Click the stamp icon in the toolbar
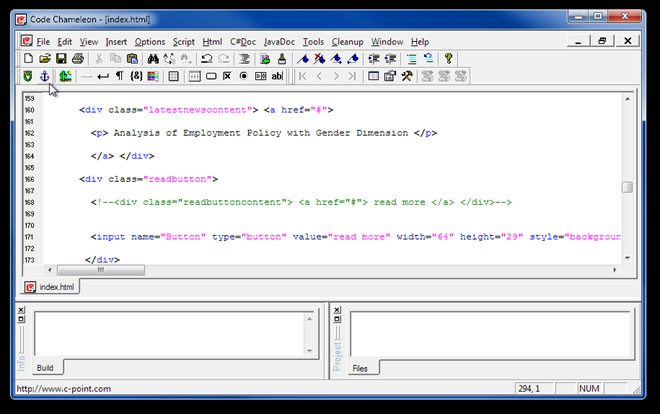Image resolution: width=660 pixels, height=414 pixels. [282, 59]
